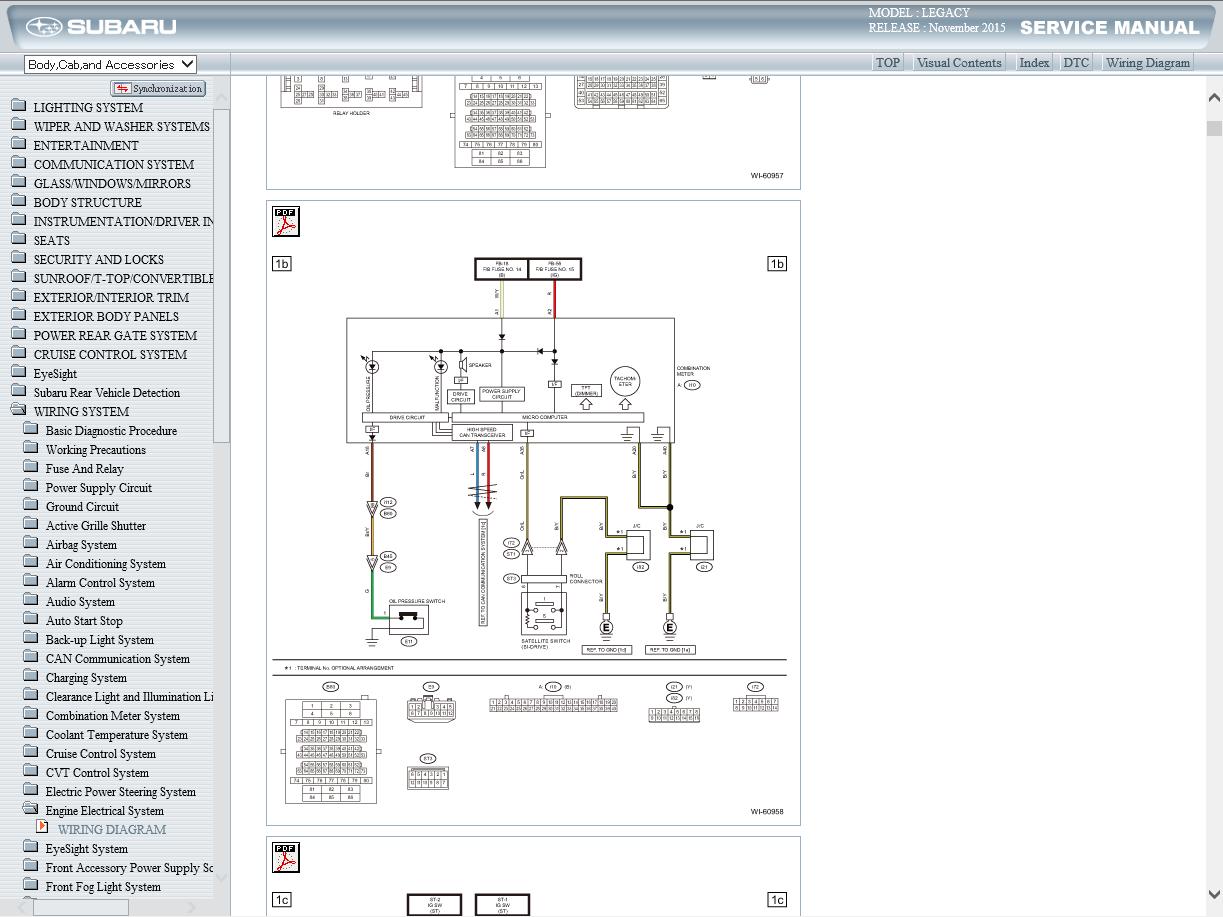This screenshot has height=917, width=1223.
Task: Select EyeSight System item
Action: [x=87, y=849]
